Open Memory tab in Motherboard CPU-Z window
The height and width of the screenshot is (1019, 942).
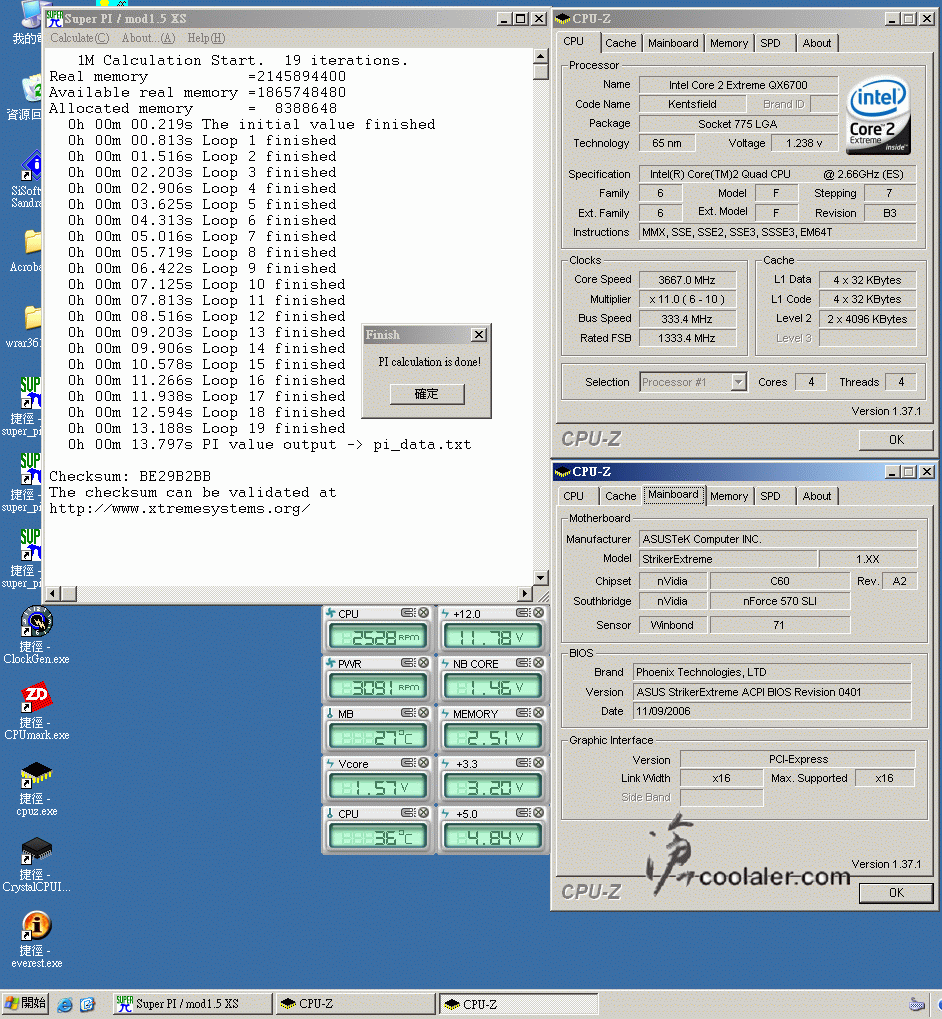729,496
